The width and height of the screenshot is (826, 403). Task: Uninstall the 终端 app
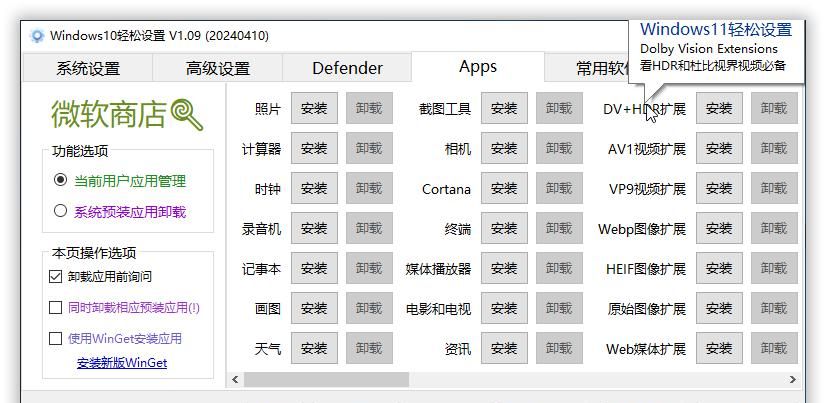click(559, 229)
